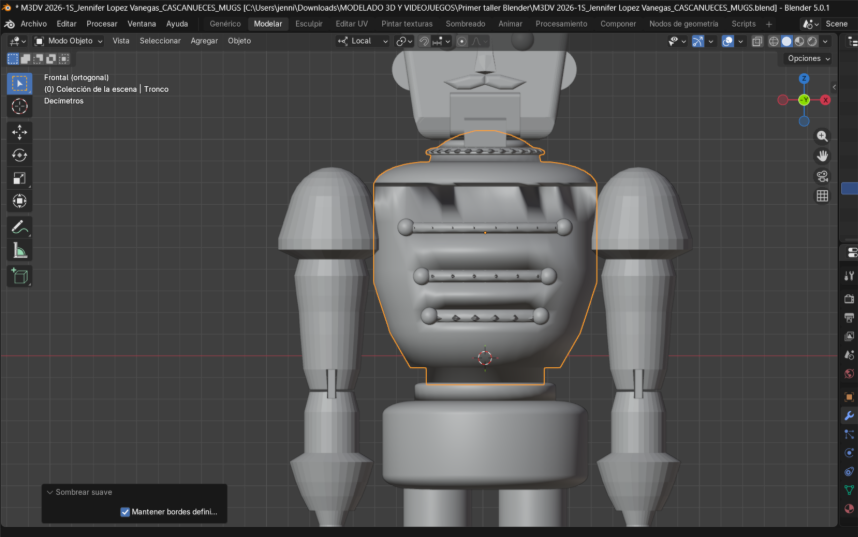Click the zoom magnifier viewport icon
This screenshot has width=858, height=537.
[822, 136]
